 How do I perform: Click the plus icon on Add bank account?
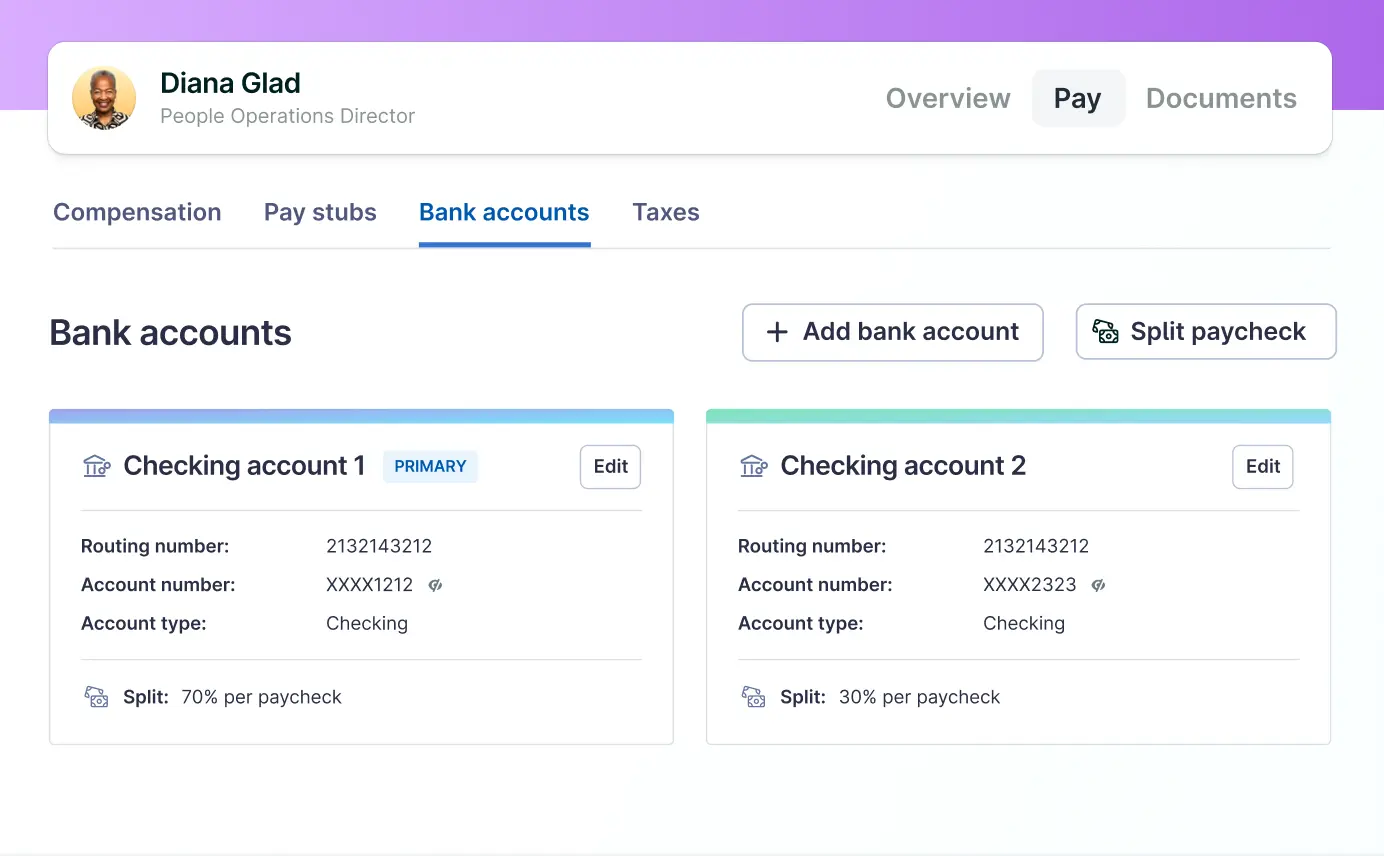pyautogui.click(x=777, y=332)
